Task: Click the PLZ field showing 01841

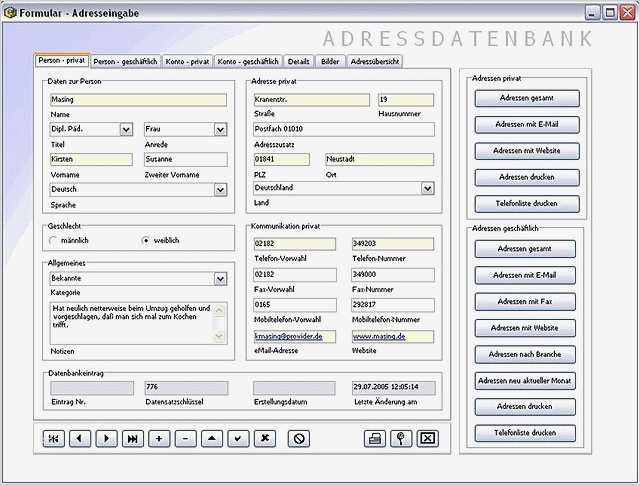Action: (281, 159)
